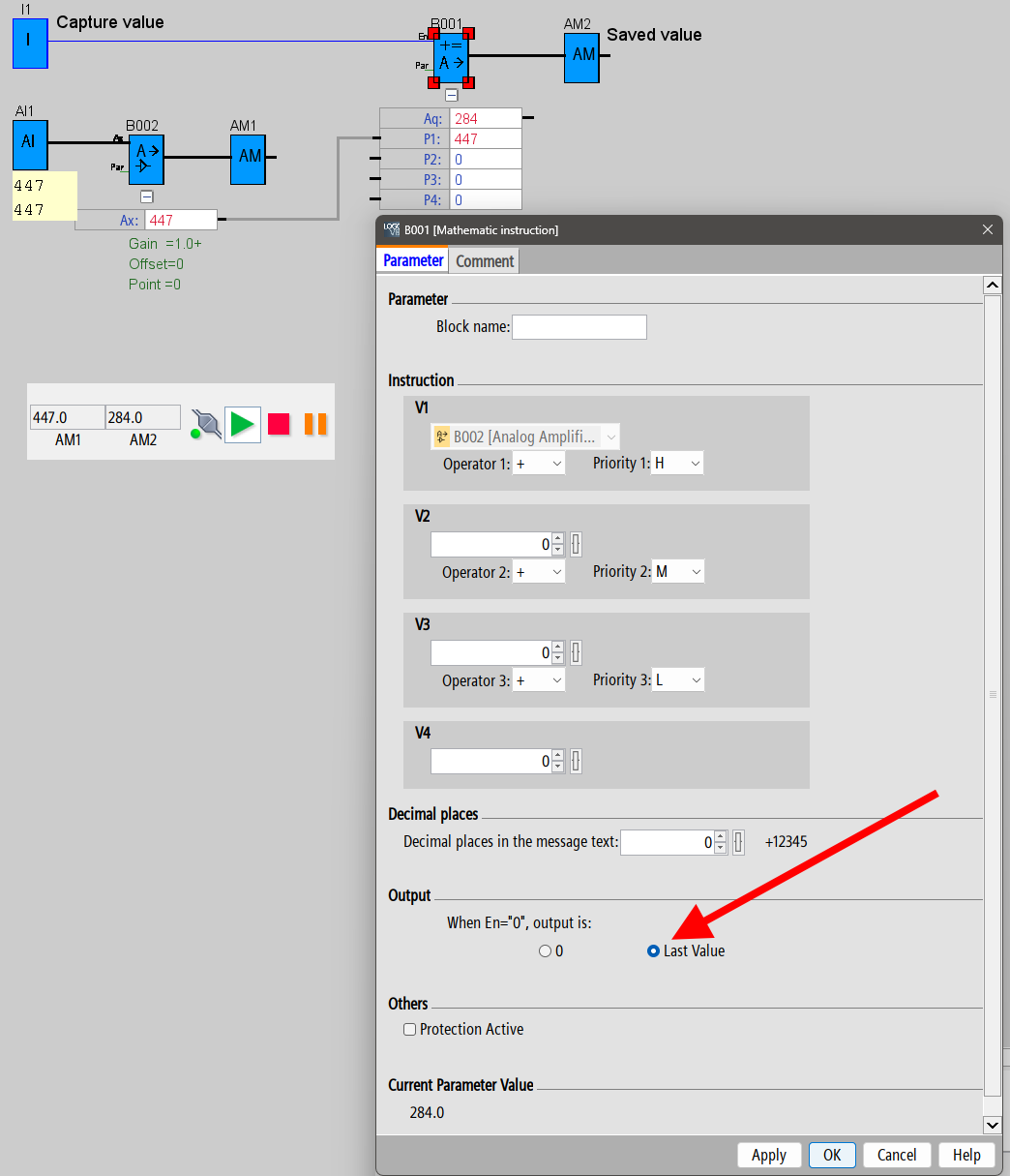The image size is (1010, 1176).
Task: Pause simulation with orange pause button
Action: coord(315,424)
